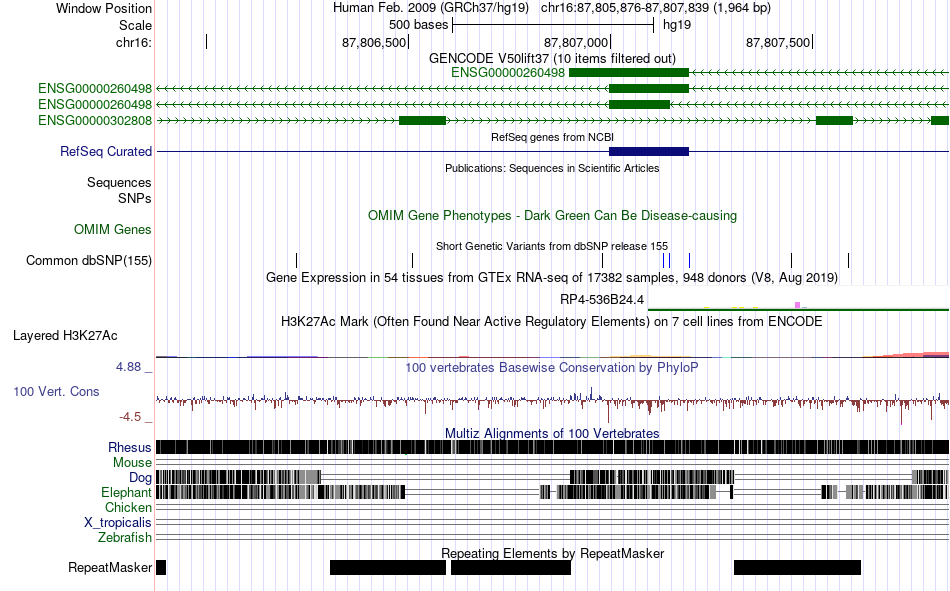
Task: Click the rightmost RepeatMasker black block
Action: click(797, 567)
